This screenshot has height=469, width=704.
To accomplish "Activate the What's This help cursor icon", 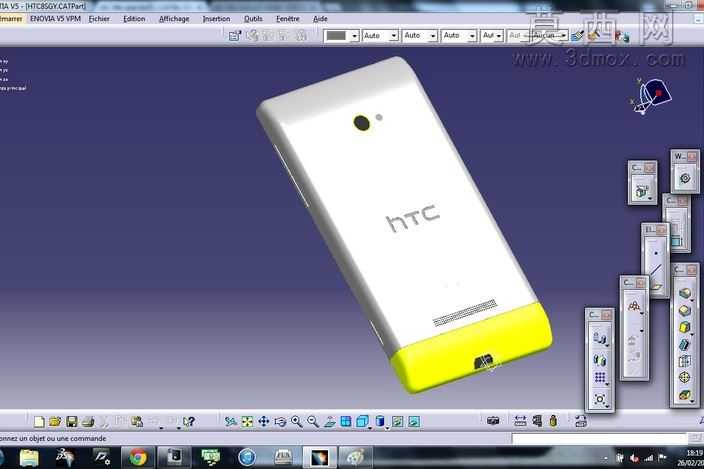I will pyautogui.click(x=189, y=421).
